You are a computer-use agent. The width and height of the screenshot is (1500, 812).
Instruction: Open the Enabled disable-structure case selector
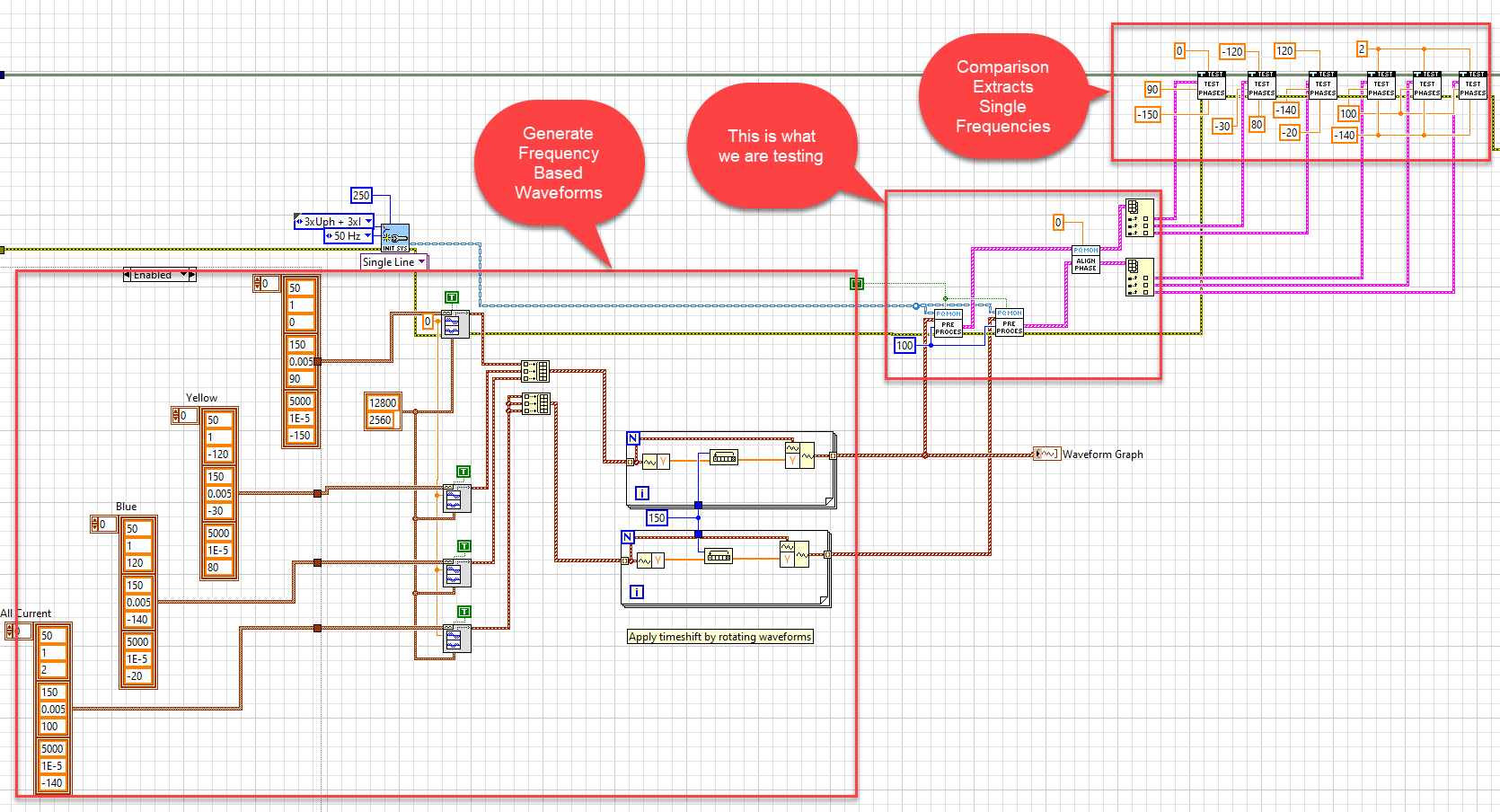tap(184, 275)
